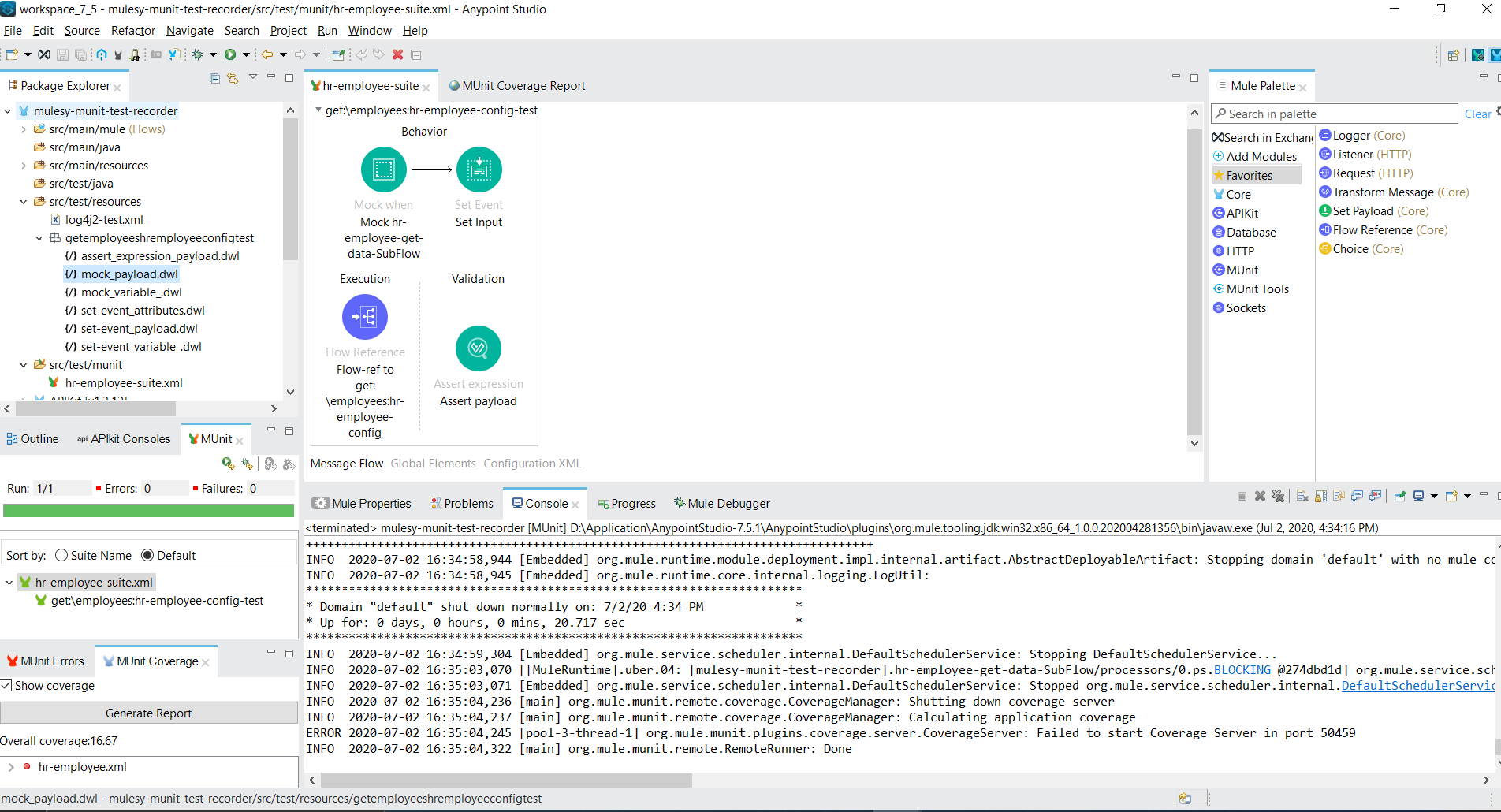Open the Configuration XML editor view
Image resolution: width=1501 pixels, height=812 pixels.
point(532,464)
